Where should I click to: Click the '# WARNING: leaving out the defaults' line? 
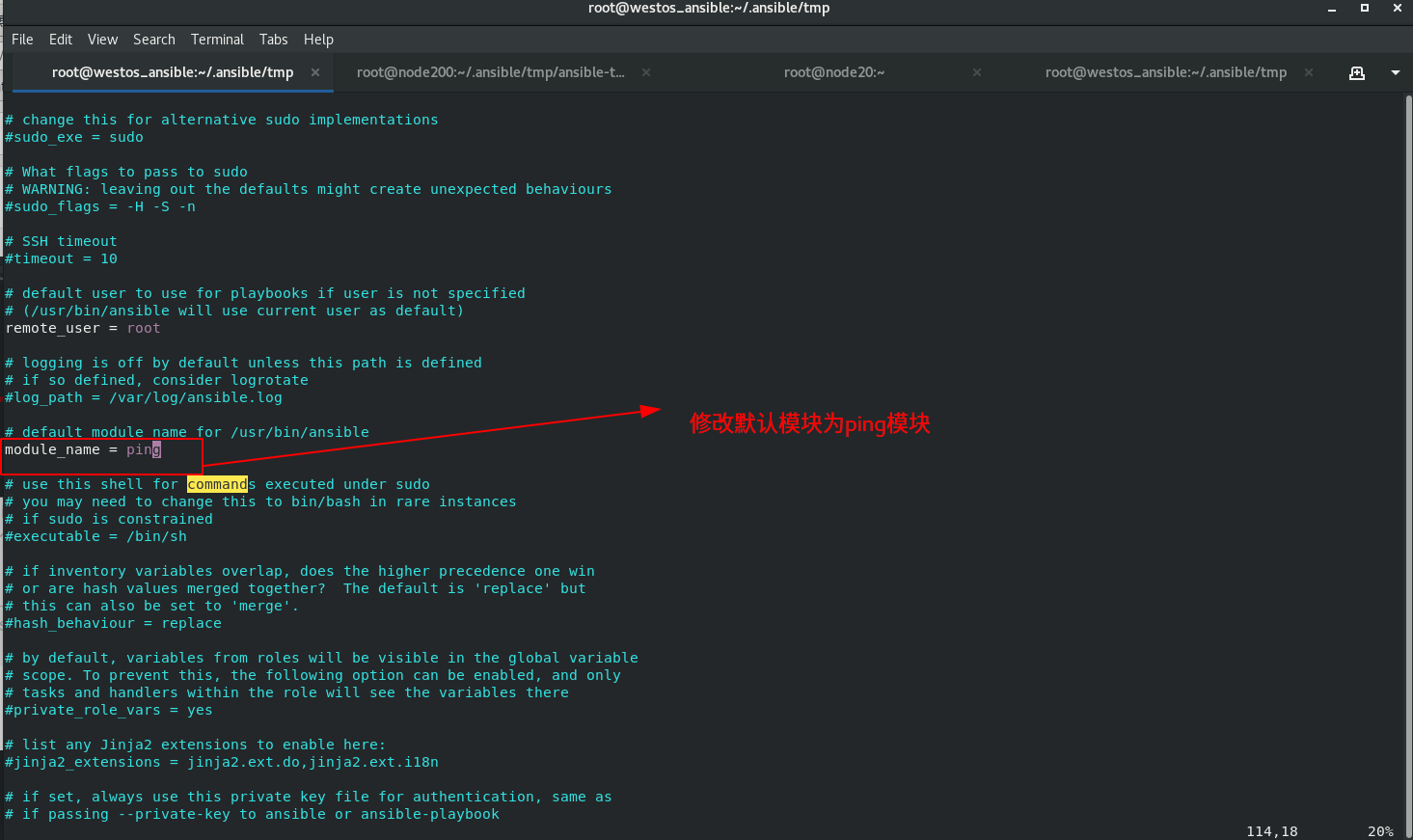309,189
